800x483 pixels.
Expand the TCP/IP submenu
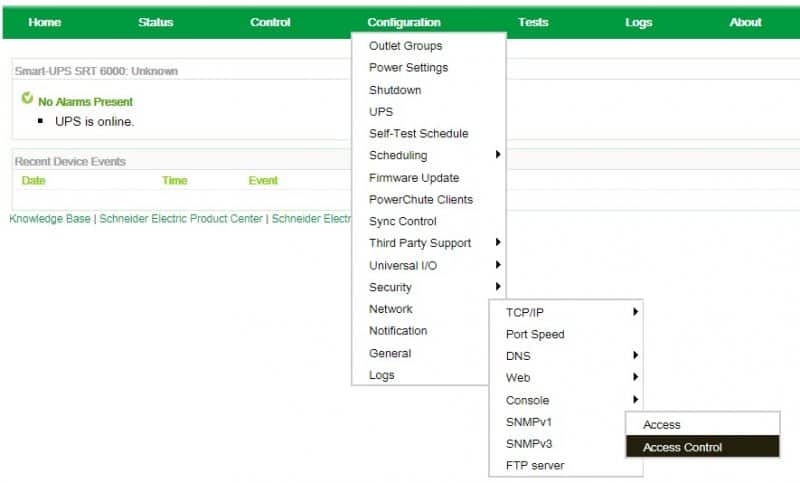(525, 312)
